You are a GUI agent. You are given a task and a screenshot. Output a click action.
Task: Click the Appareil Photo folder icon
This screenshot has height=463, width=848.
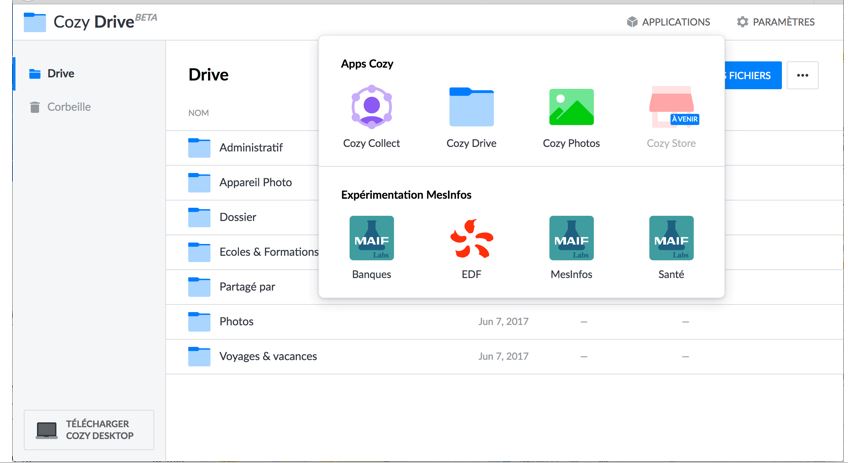[x=199, y=182]
